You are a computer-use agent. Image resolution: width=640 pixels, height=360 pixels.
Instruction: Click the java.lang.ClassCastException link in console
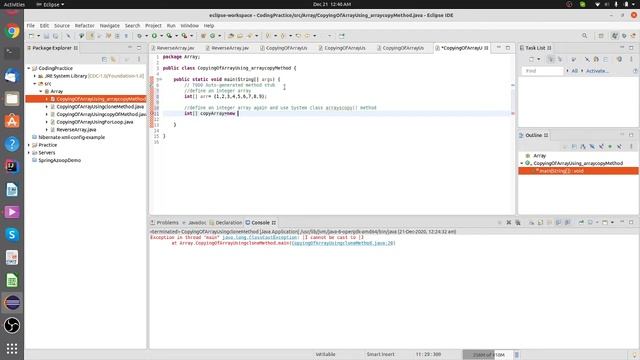click(x=260, y=237)
